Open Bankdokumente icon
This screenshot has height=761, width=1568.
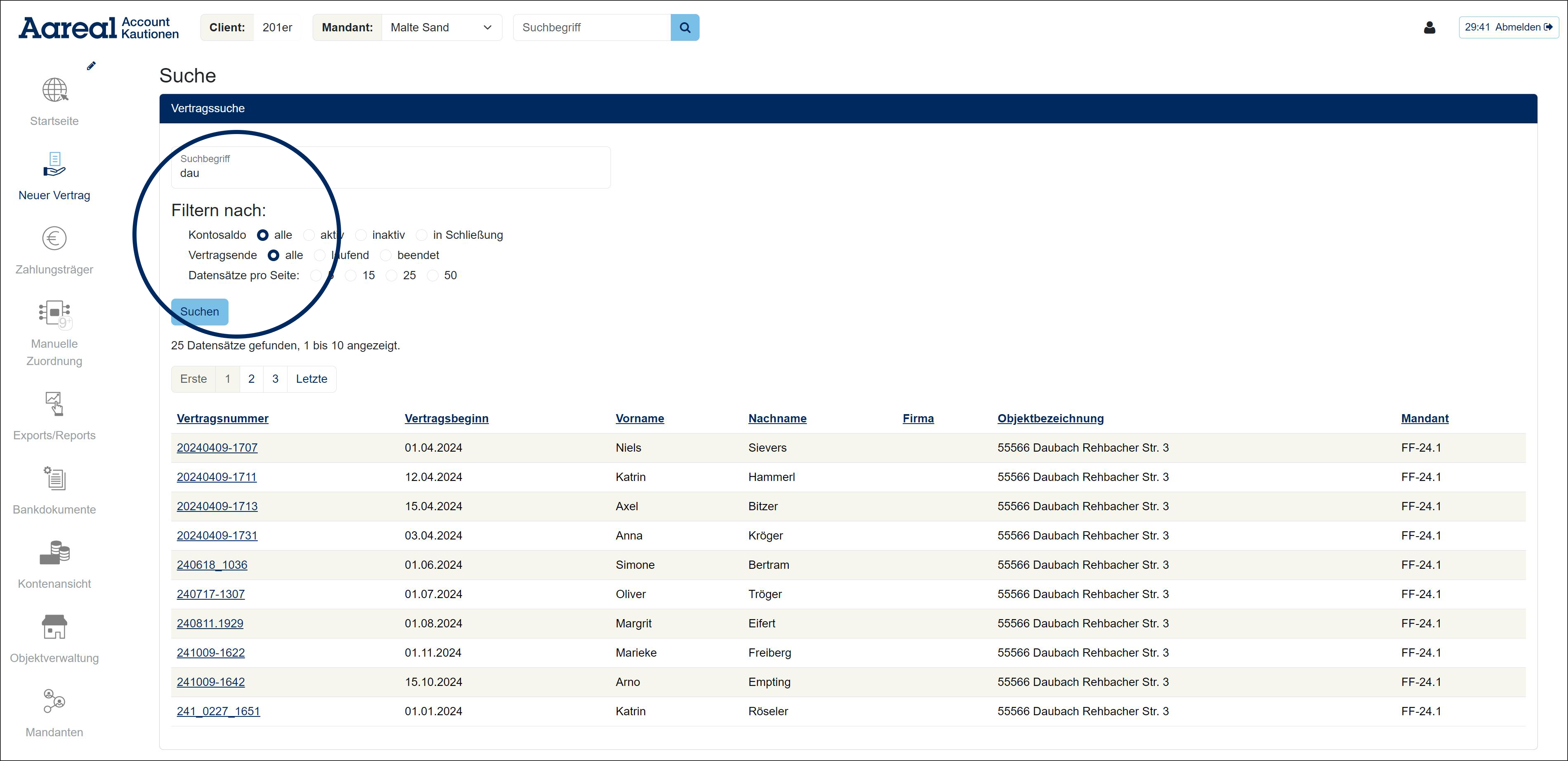[54, 478]
